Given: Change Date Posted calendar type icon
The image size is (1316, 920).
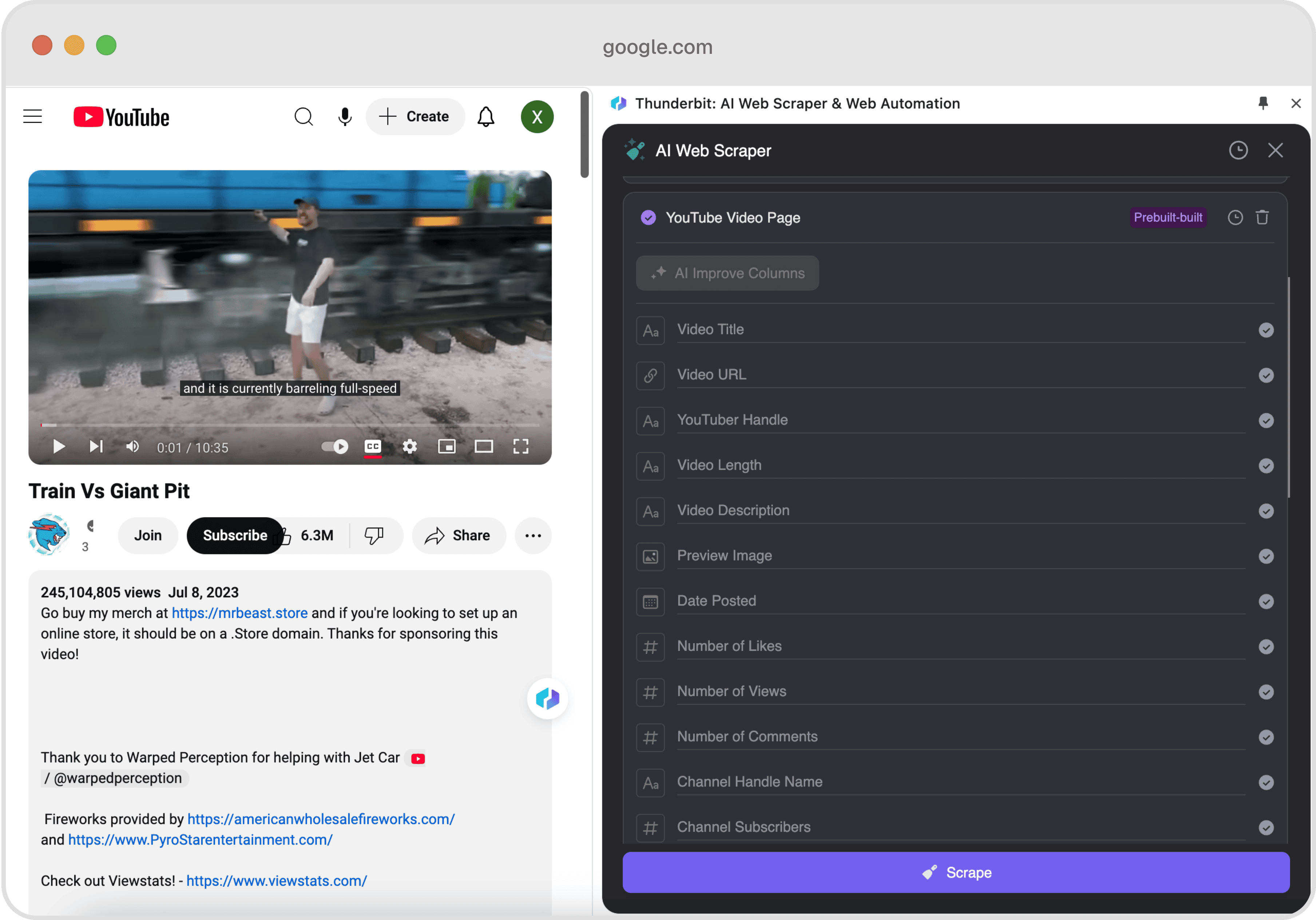Looking at the screenshot, I should coord(650,602).
